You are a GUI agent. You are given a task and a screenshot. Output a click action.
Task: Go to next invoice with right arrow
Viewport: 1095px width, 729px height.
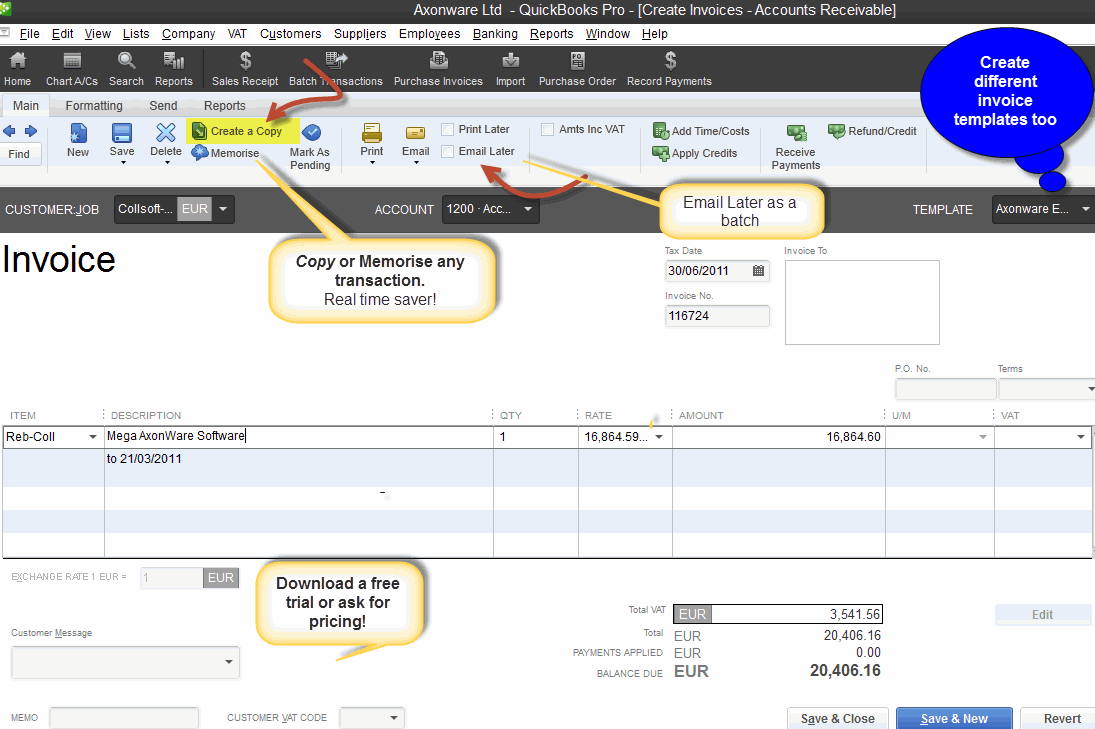[31, 131]
